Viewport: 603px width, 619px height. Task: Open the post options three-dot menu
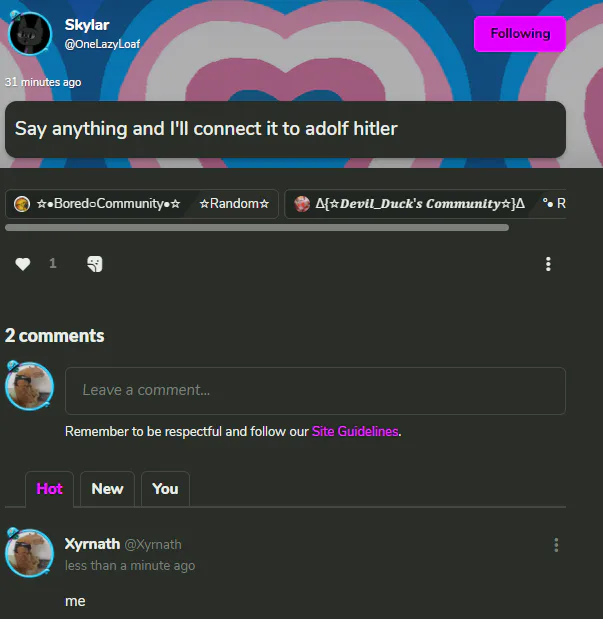click(x=548, y=264)
